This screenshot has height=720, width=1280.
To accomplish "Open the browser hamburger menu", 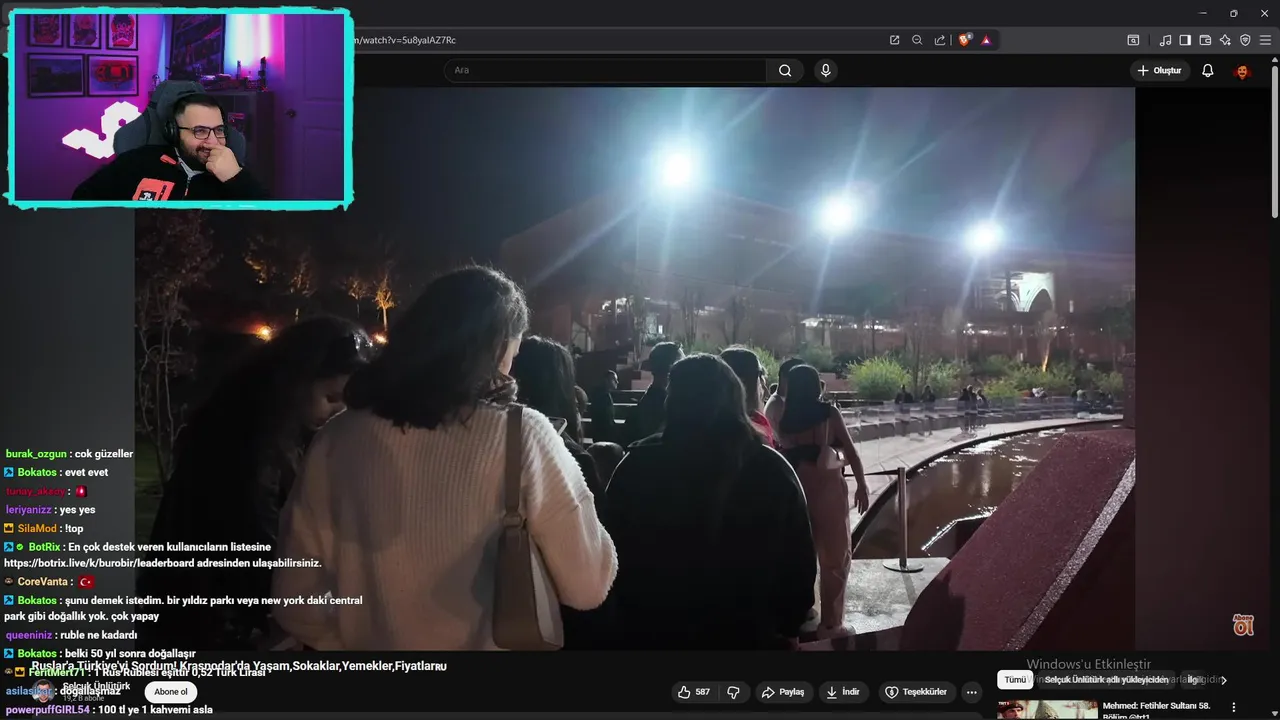I will click(x=1266, y=40).
